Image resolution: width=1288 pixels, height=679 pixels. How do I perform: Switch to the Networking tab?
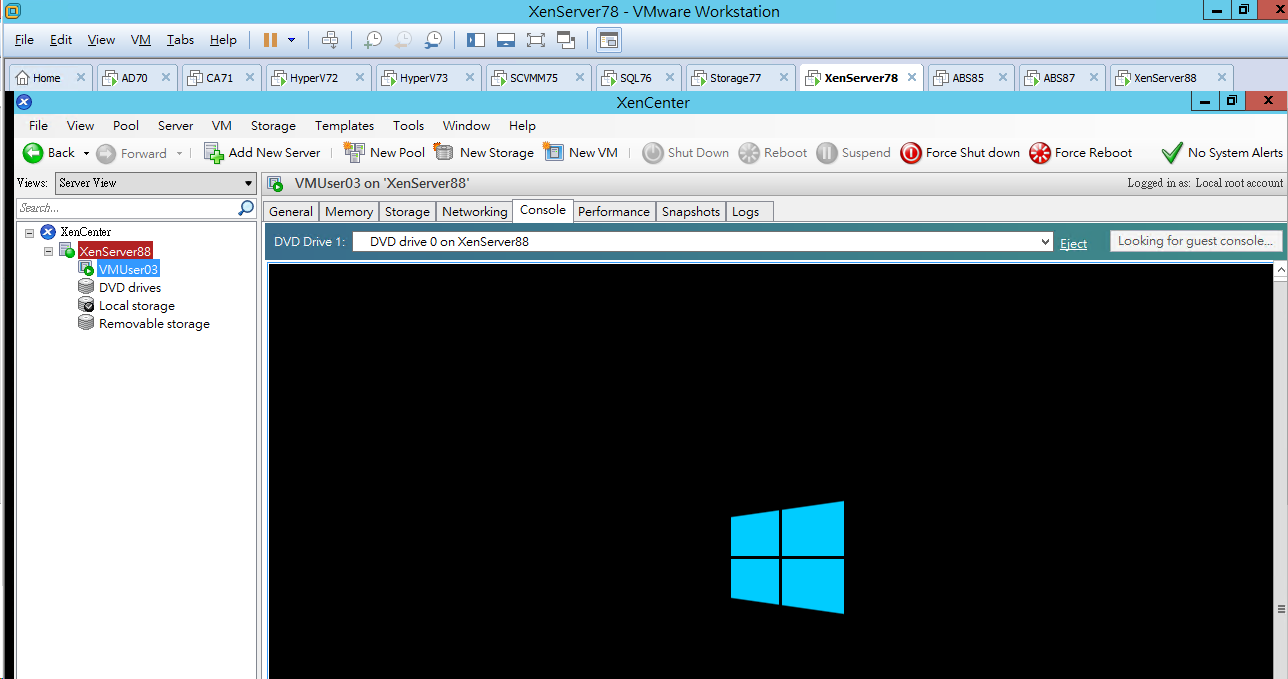475,212
